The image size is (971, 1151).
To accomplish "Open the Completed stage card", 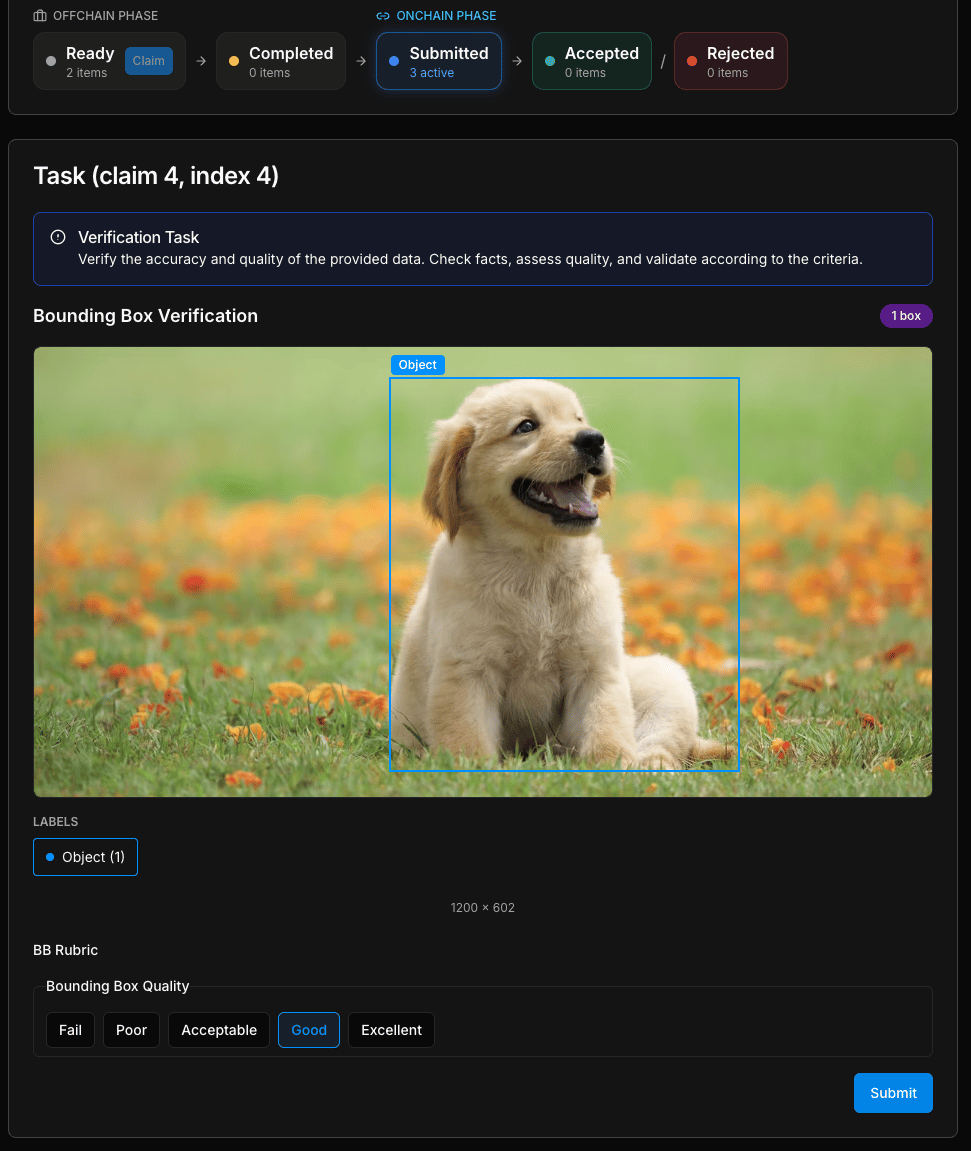I will coord(281,61).
